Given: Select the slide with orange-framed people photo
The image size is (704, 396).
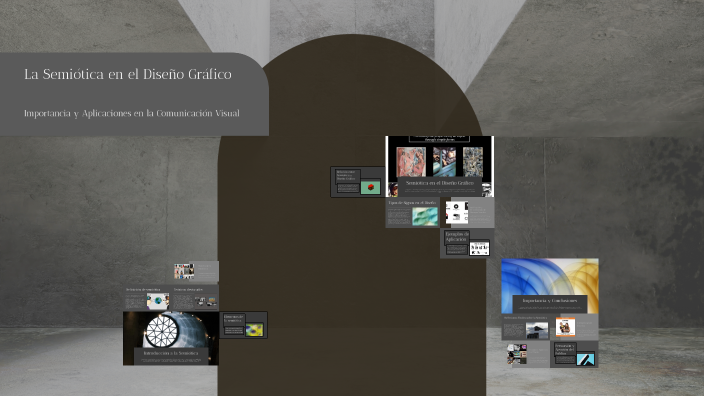Looking at the screenshot, I should (x=574, y=327).
